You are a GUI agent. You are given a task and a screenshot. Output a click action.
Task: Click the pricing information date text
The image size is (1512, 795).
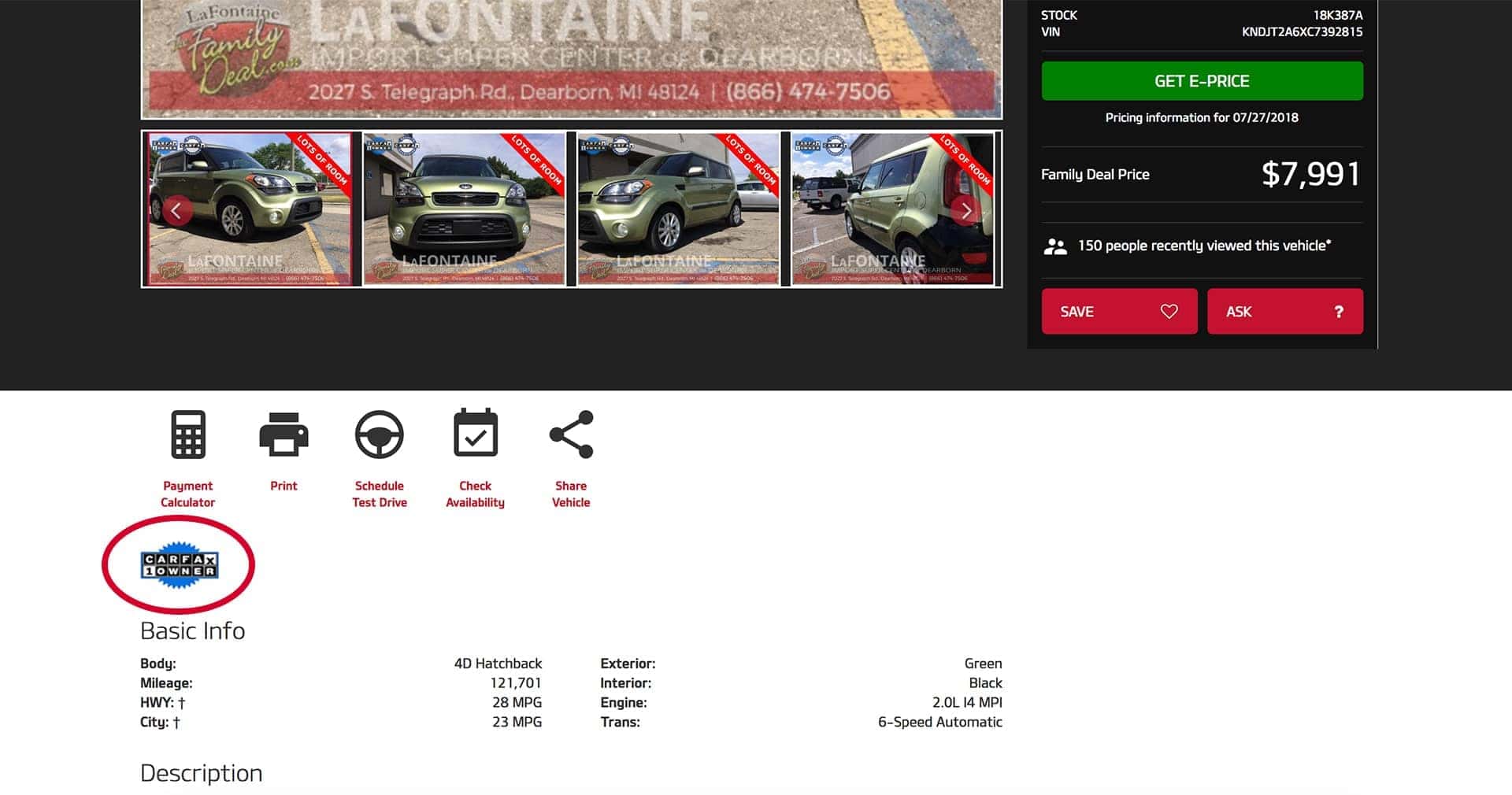[1202, 117]
